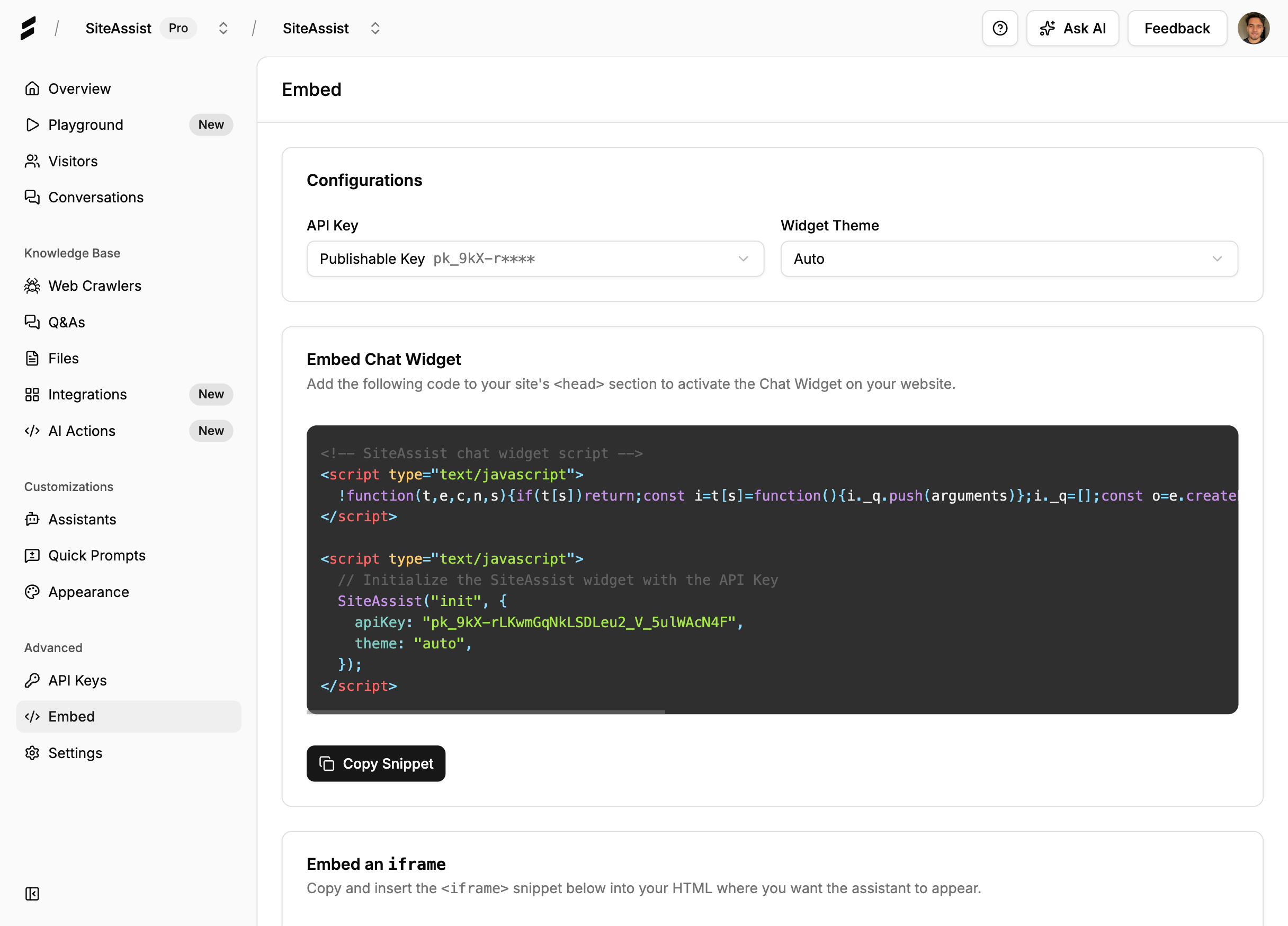Expand the SiteAssist Pro workspace switcher
Viewport: 1288px width, 926px height.
[223, 29]
